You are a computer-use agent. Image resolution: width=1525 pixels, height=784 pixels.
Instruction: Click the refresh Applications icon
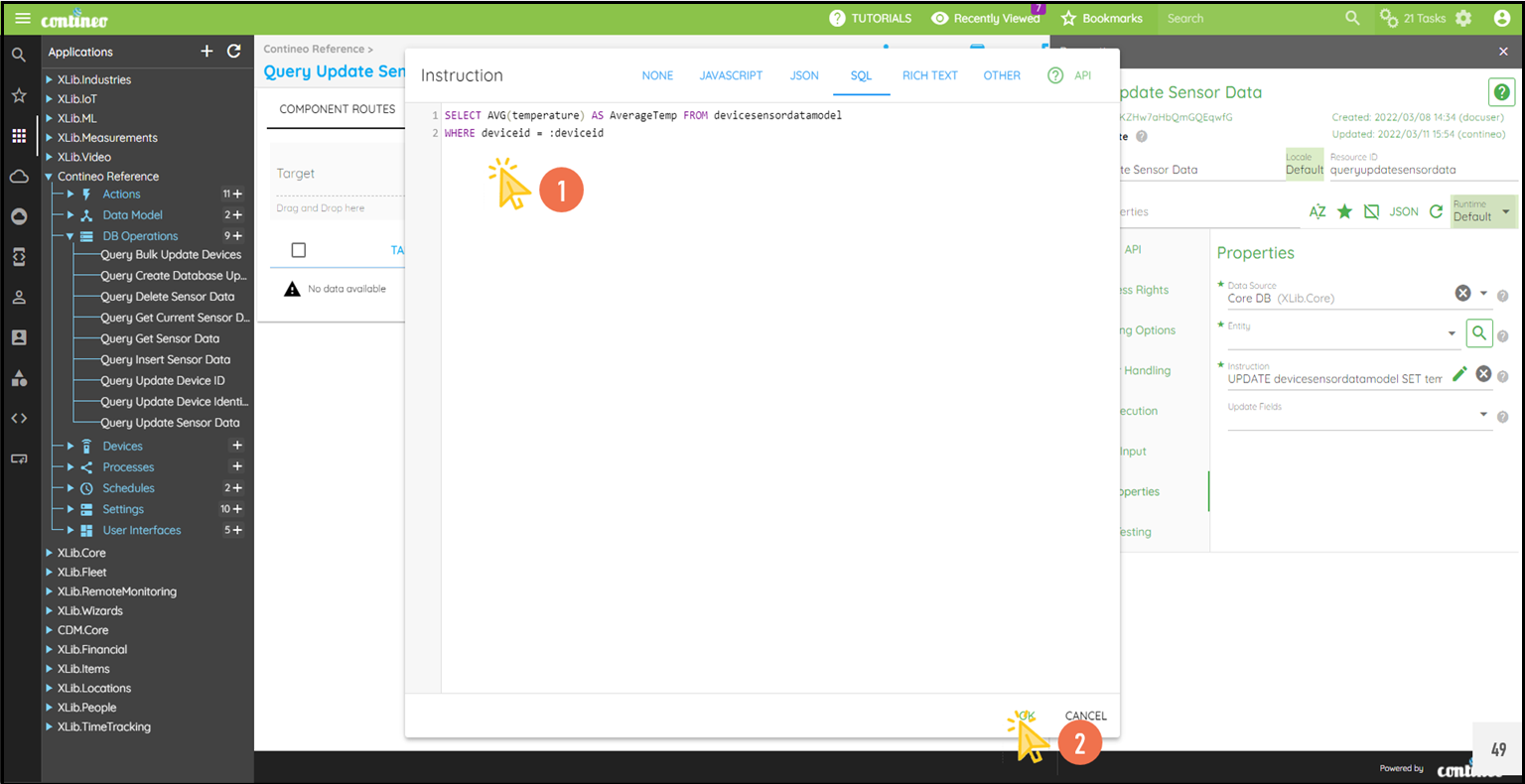(234, 52)
